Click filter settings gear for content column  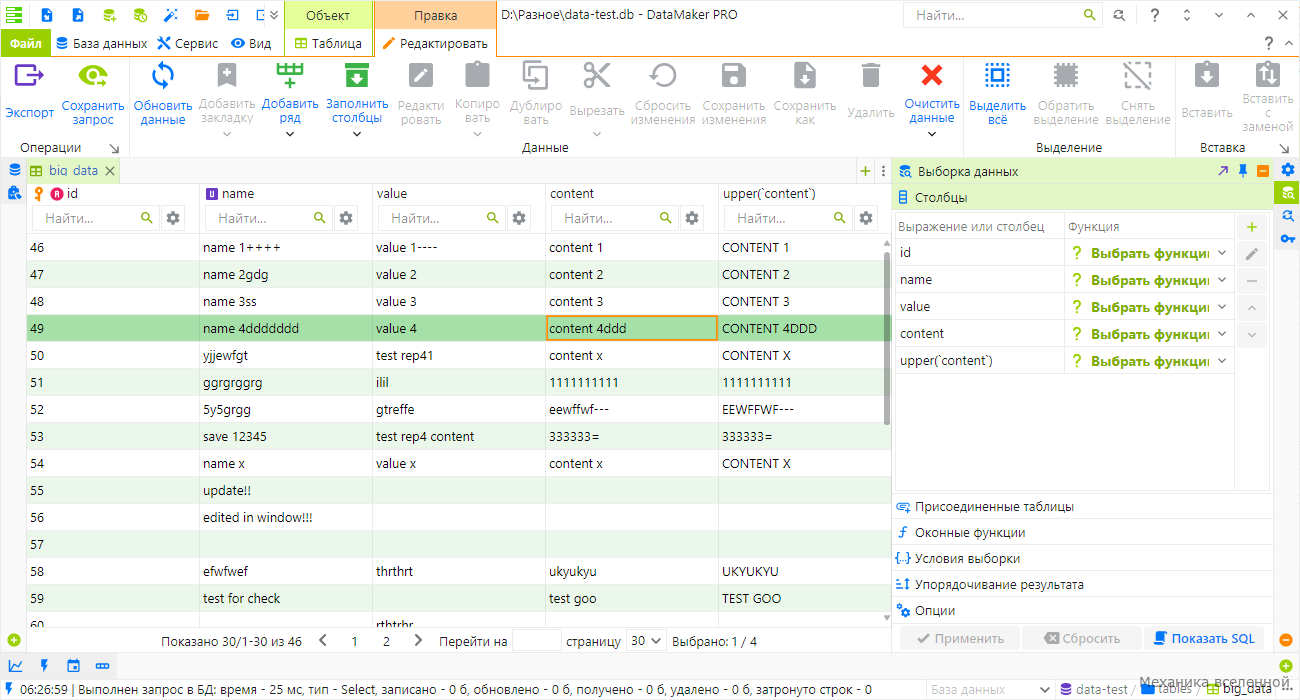tap(692, 217)
